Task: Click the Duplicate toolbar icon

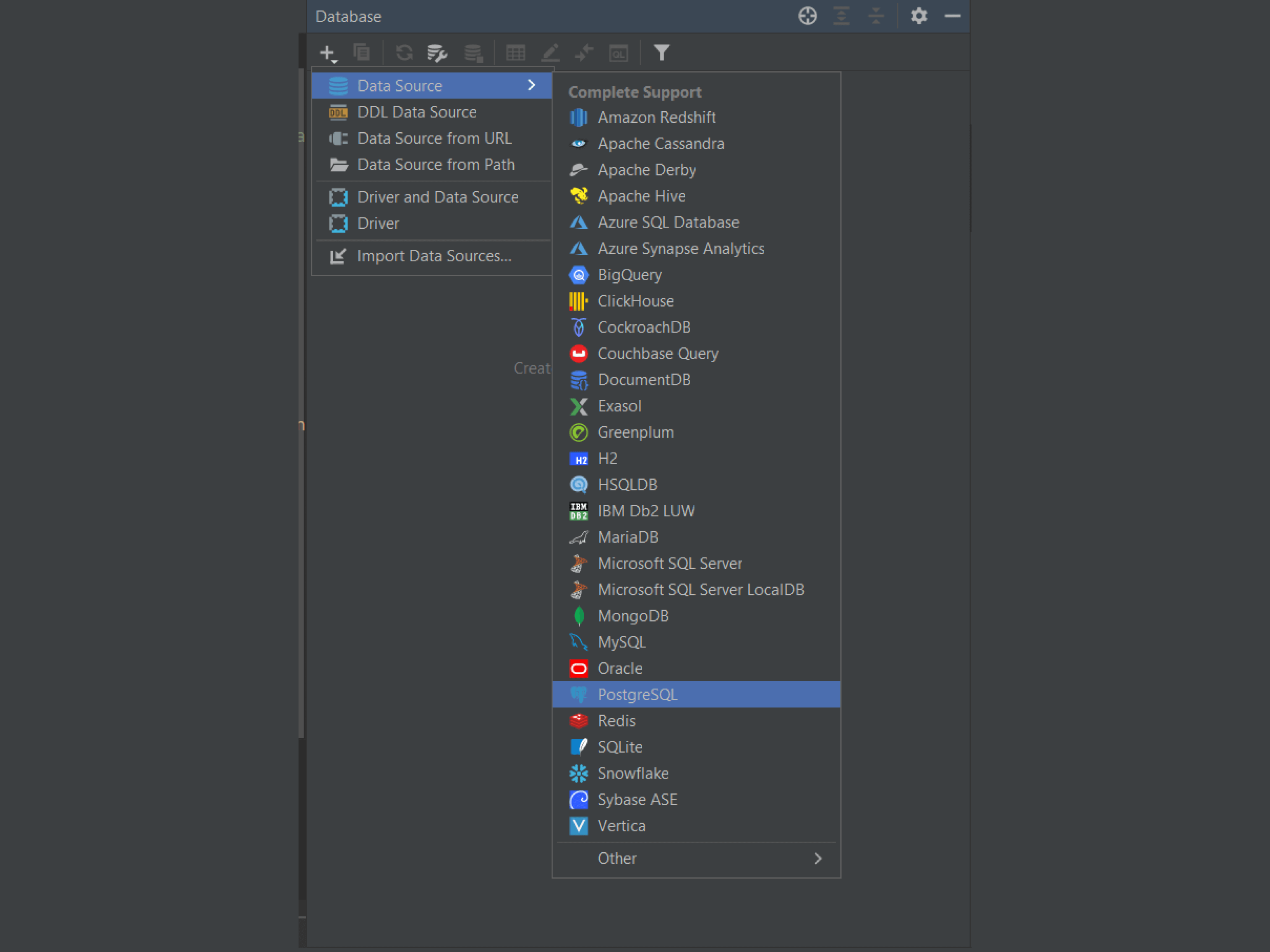Action: click(x=362, y=53)
